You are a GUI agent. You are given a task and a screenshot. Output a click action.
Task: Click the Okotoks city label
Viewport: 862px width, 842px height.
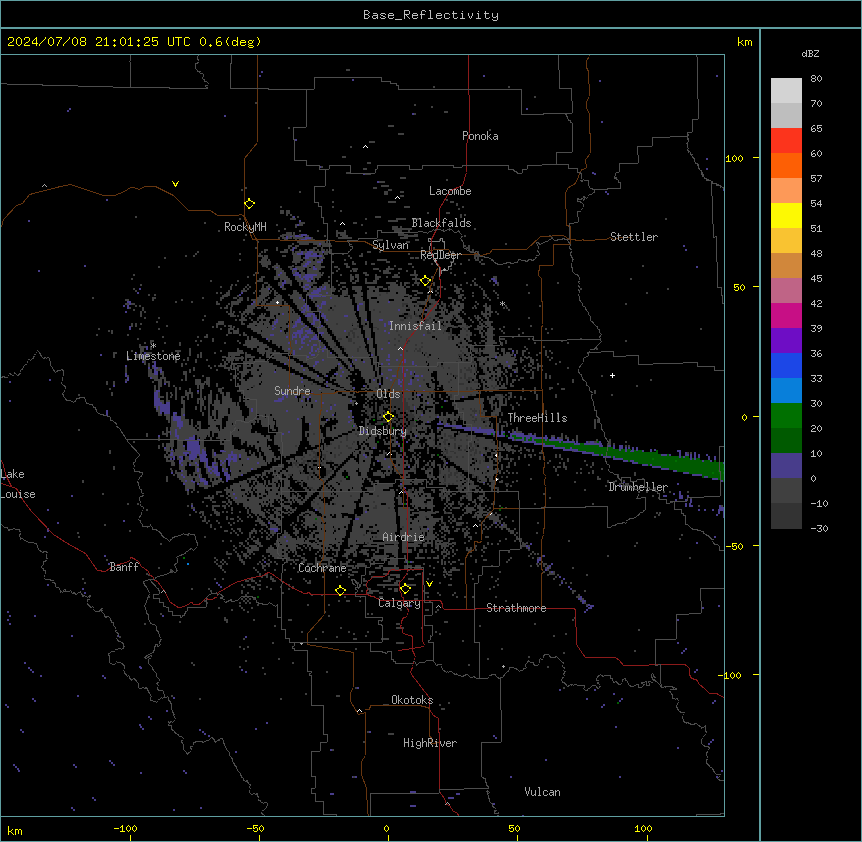[412, 700]
